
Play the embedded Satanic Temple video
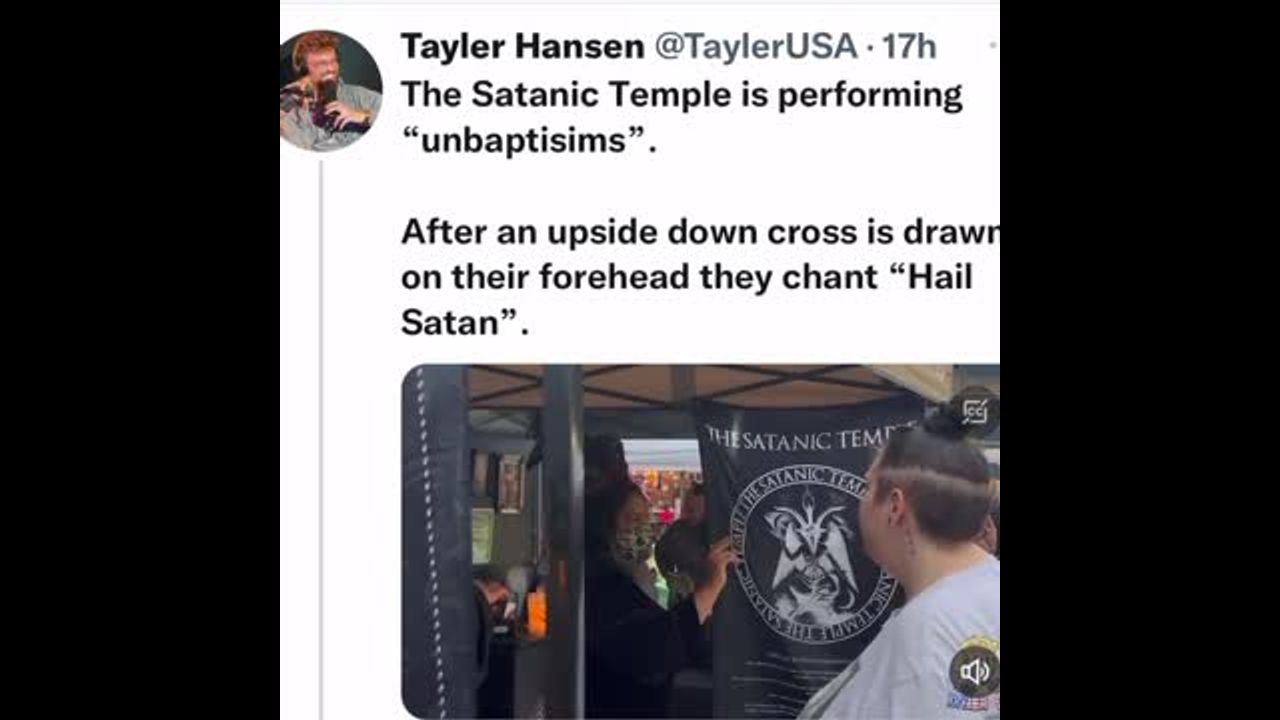coord(700,541)
